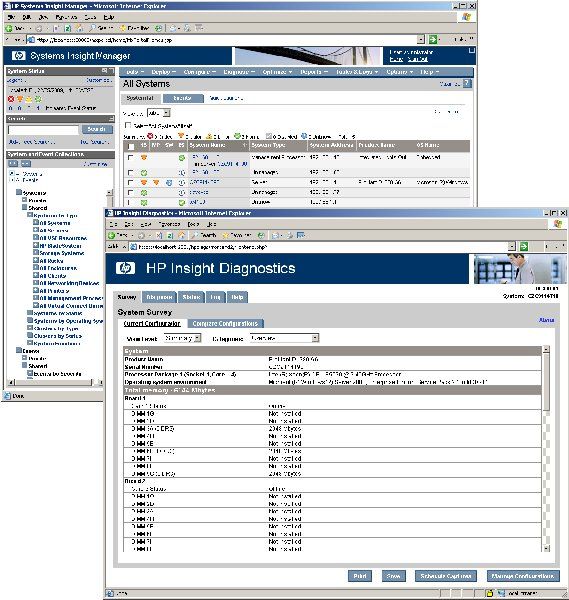The width and height of the screenshot is (569, 600).
Task: Toggle the select-all checkbox in systems table header
Action: 131,147
